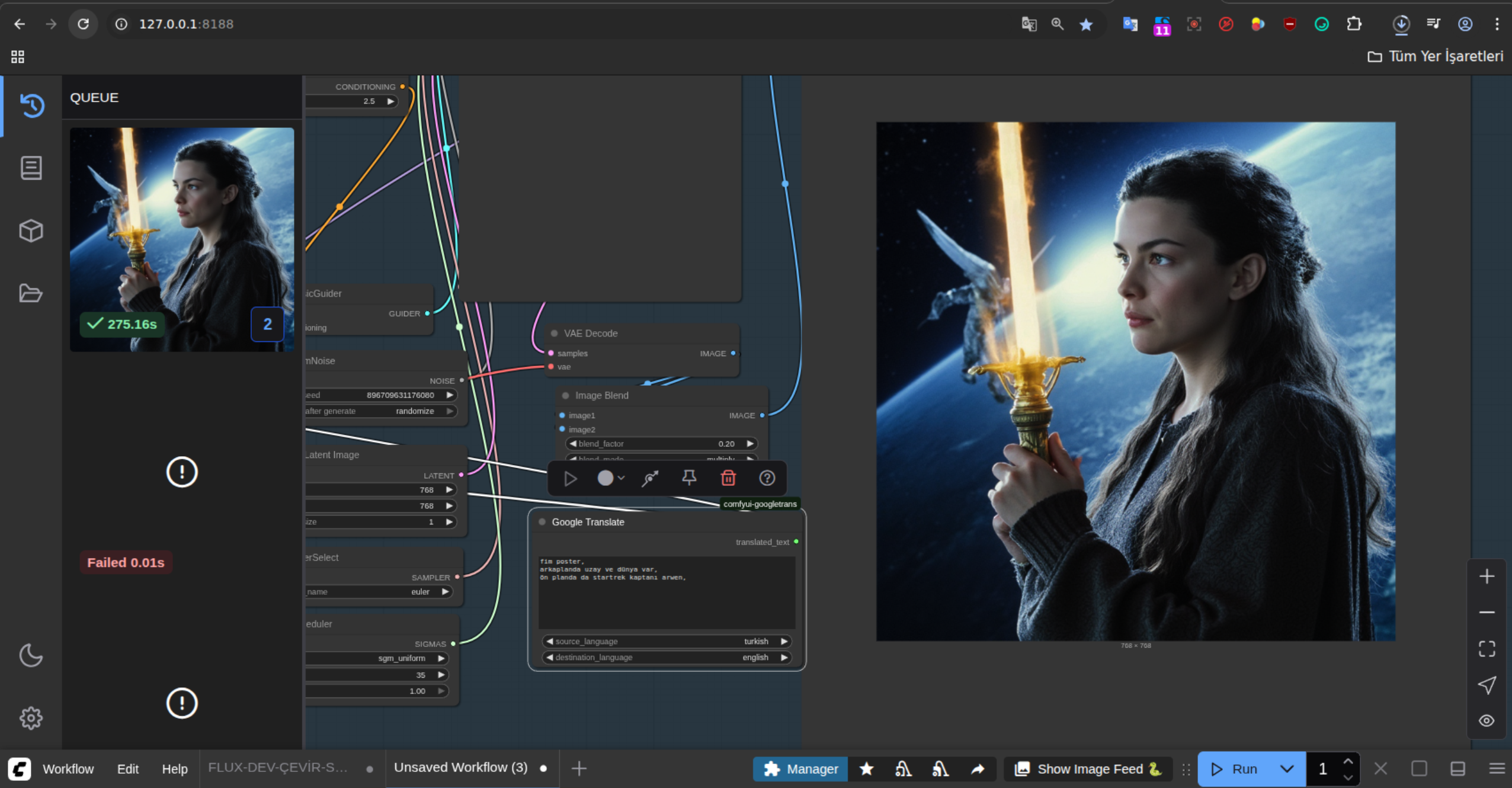This screenshot has width=1512, height=788.
Task: Expand the Run button dropdown arrow
Action: [1286, 768]
